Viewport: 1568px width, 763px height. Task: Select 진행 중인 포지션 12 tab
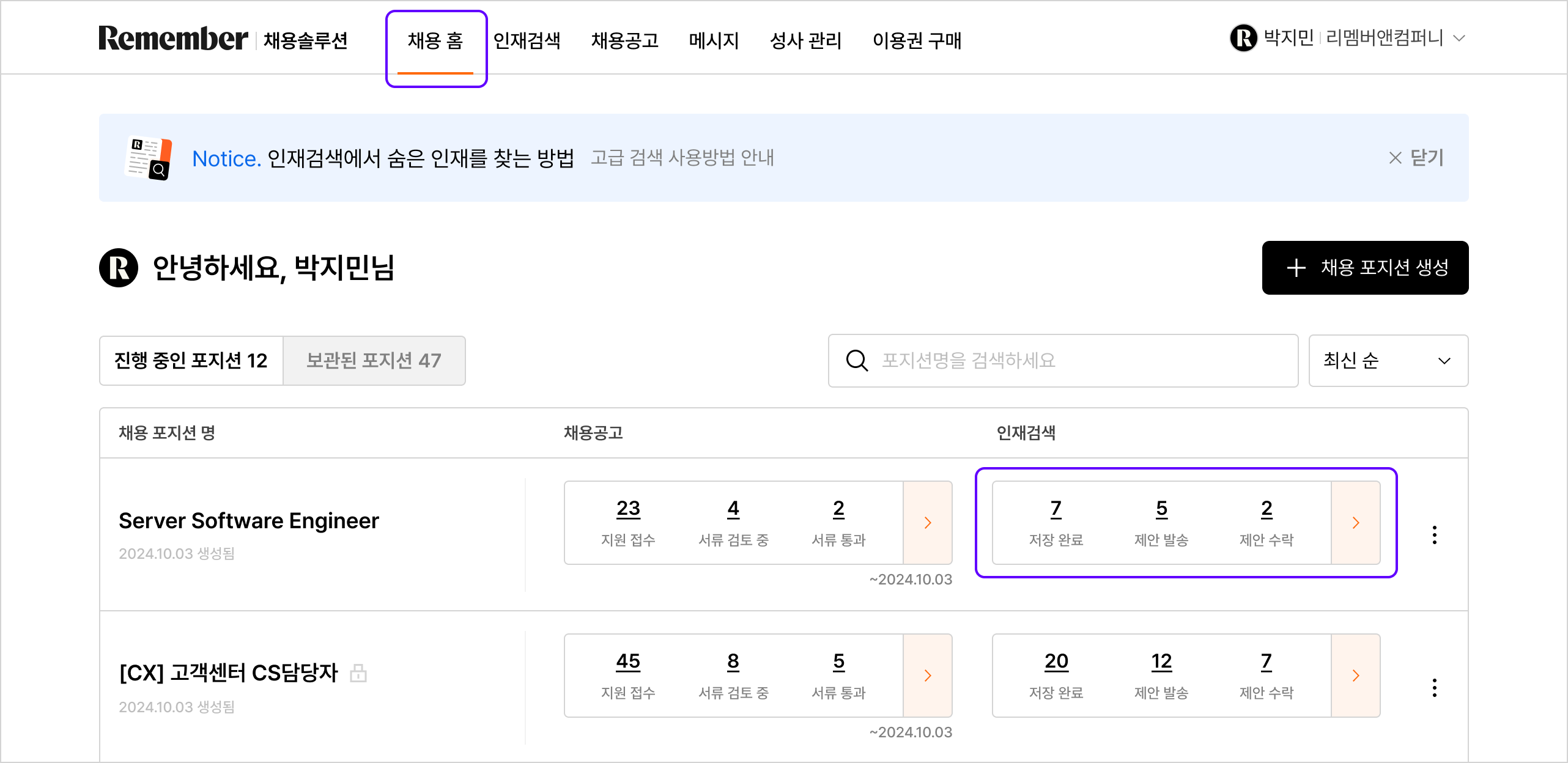[191, 361]
